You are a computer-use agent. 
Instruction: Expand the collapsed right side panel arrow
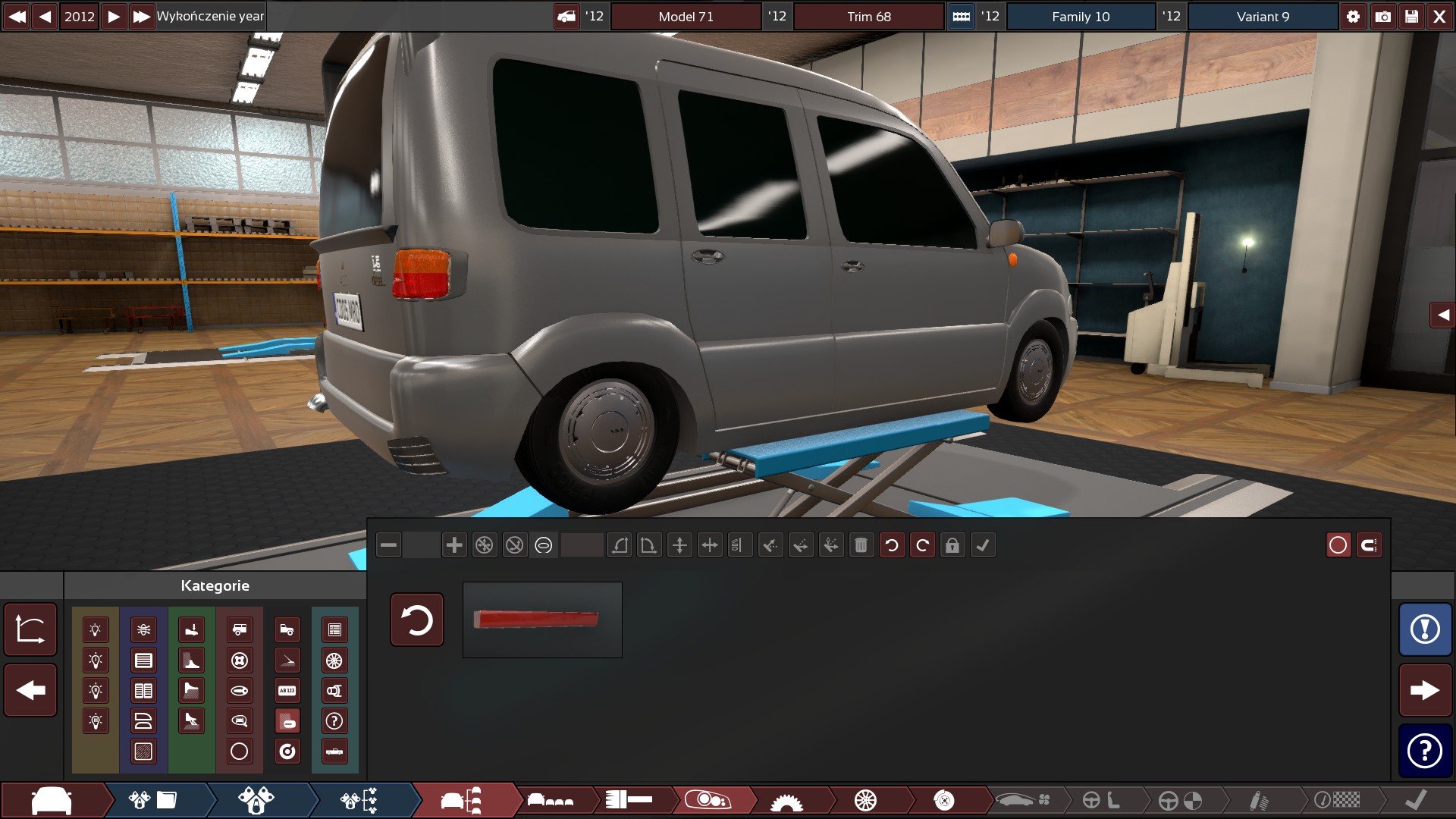tap(1442, 315)
